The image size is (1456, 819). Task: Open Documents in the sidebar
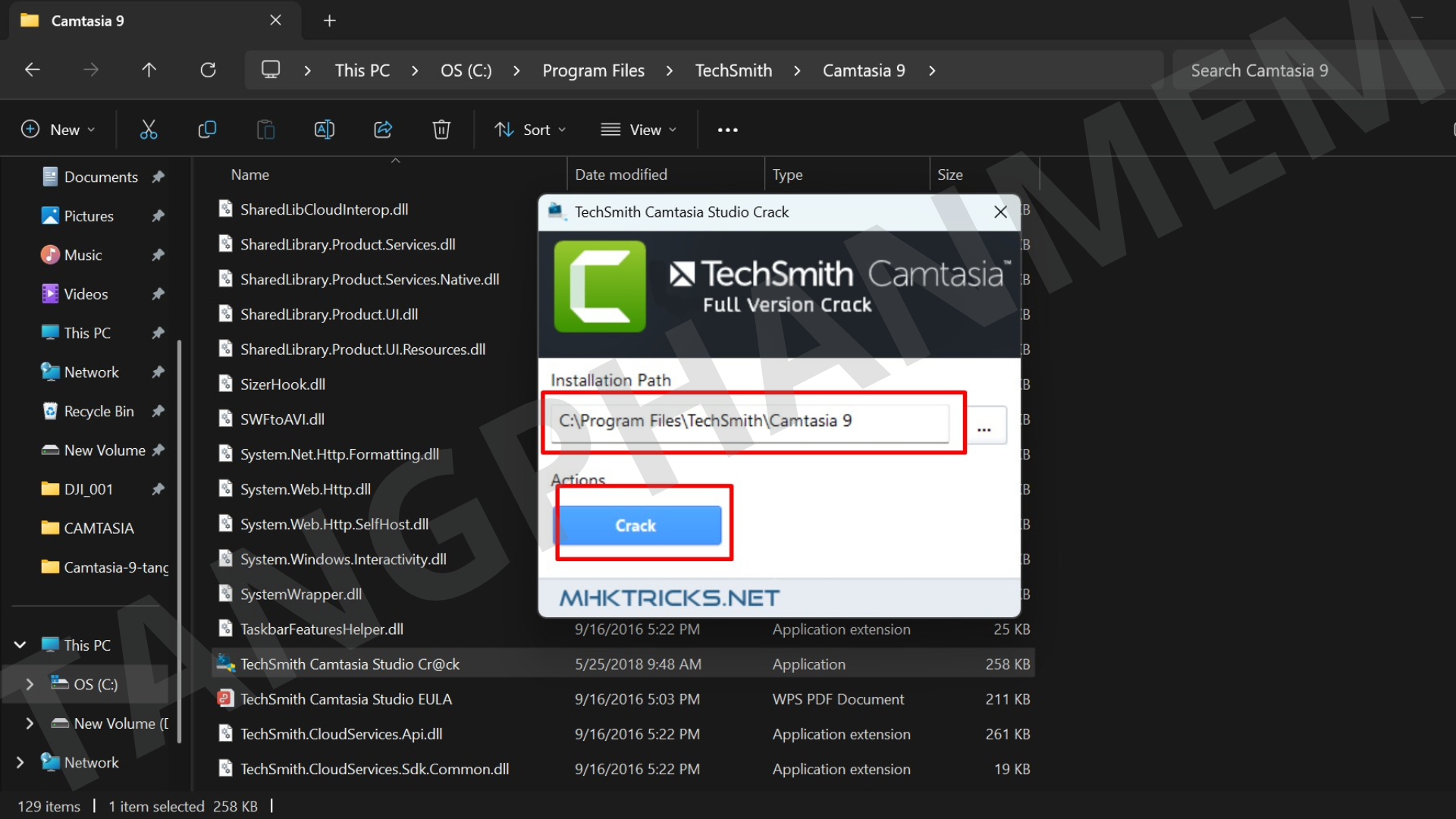101,177
